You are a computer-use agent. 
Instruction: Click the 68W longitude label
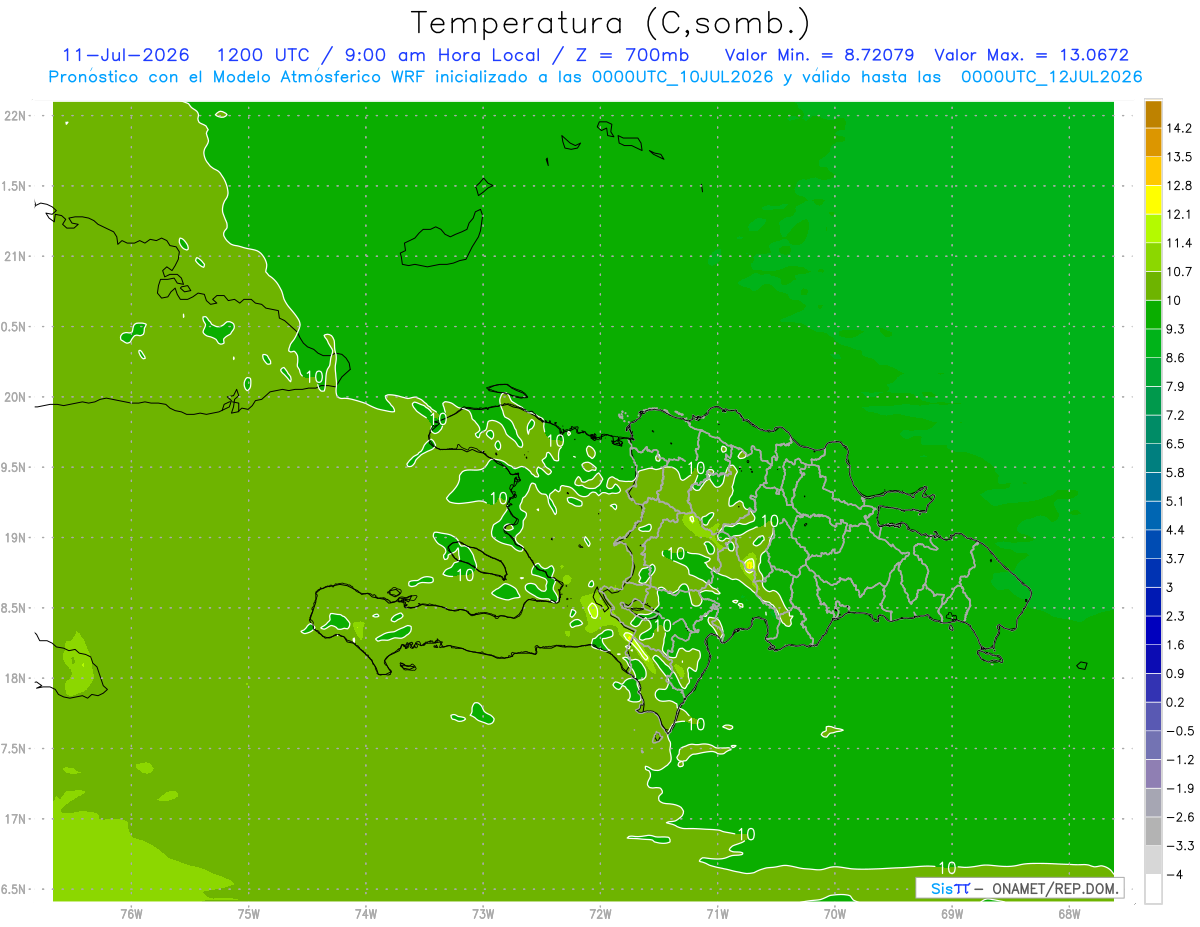(x=1069, y=913)
